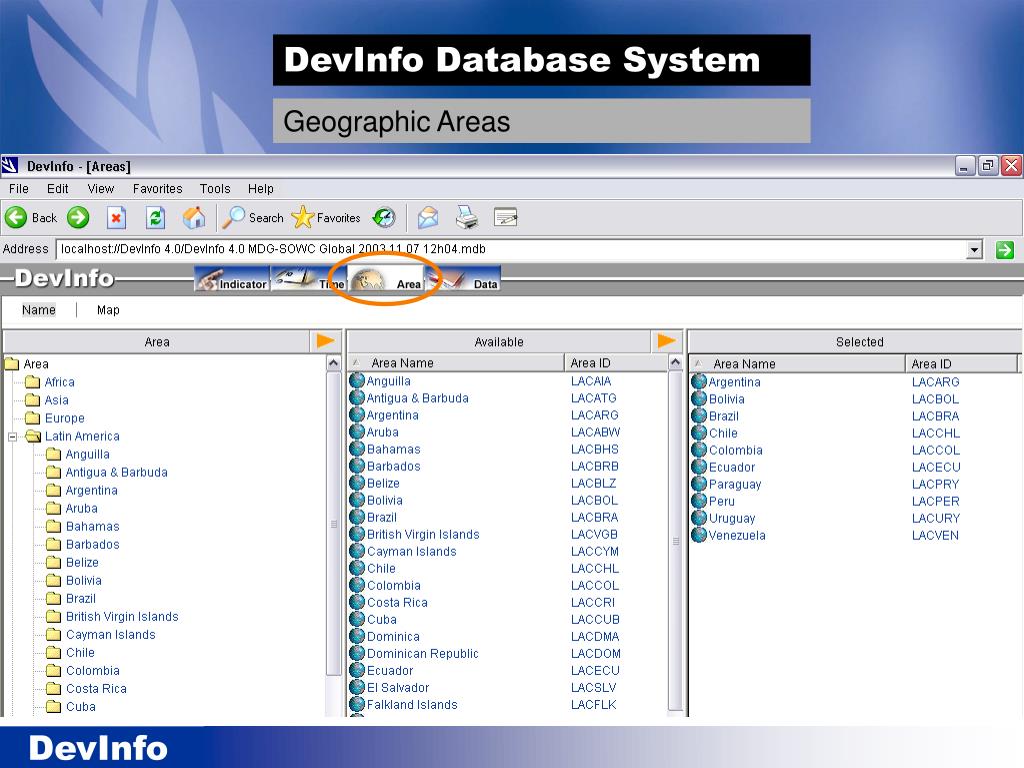Click the Search magnifier icon

233,217
